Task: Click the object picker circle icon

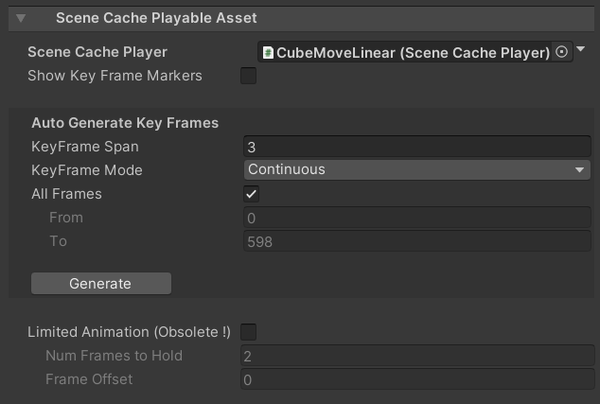Action: pos(562,52)
